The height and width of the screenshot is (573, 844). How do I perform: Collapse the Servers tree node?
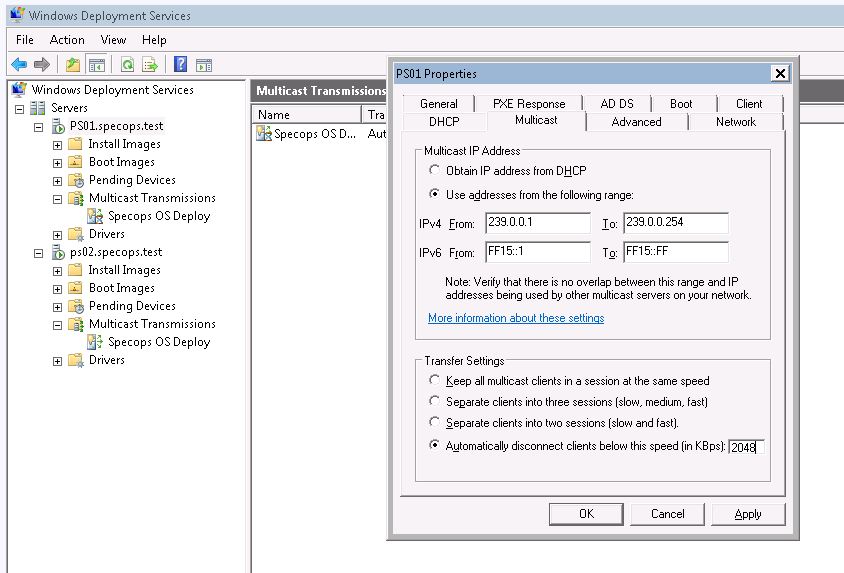tap(19, 109)
